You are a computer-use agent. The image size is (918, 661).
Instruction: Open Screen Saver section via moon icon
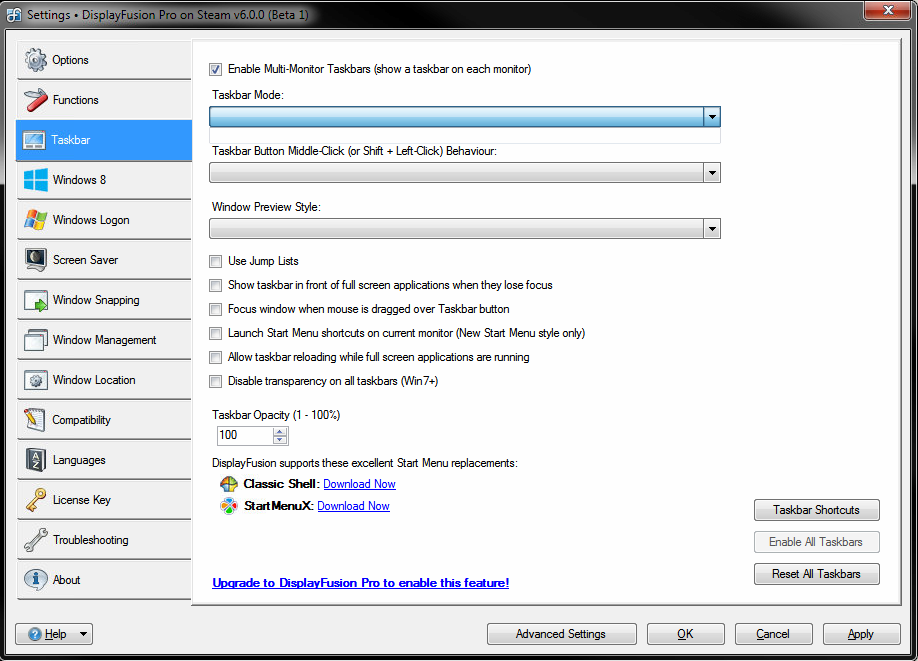click(x=36, y=260)
